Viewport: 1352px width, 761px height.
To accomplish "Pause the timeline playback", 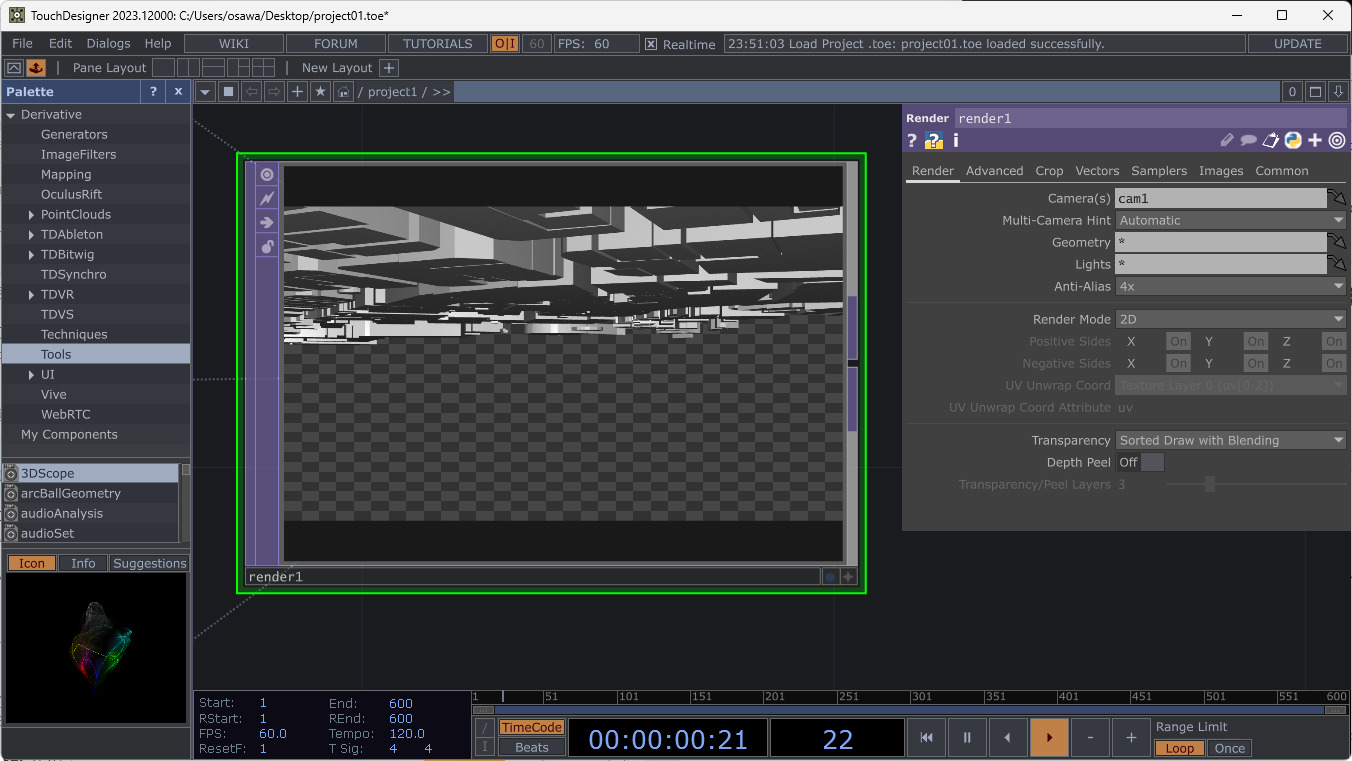I will click(967, 738).
